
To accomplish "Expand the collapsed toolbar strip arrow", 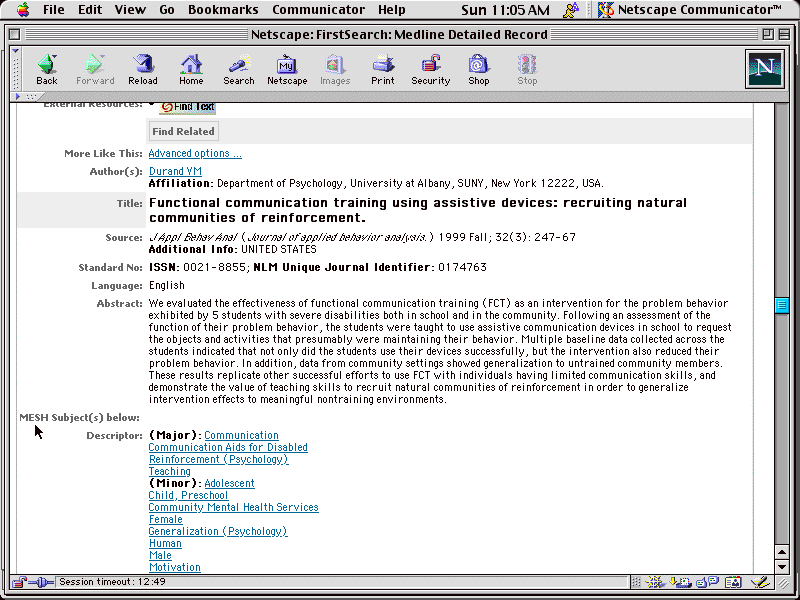I will 17,96.
